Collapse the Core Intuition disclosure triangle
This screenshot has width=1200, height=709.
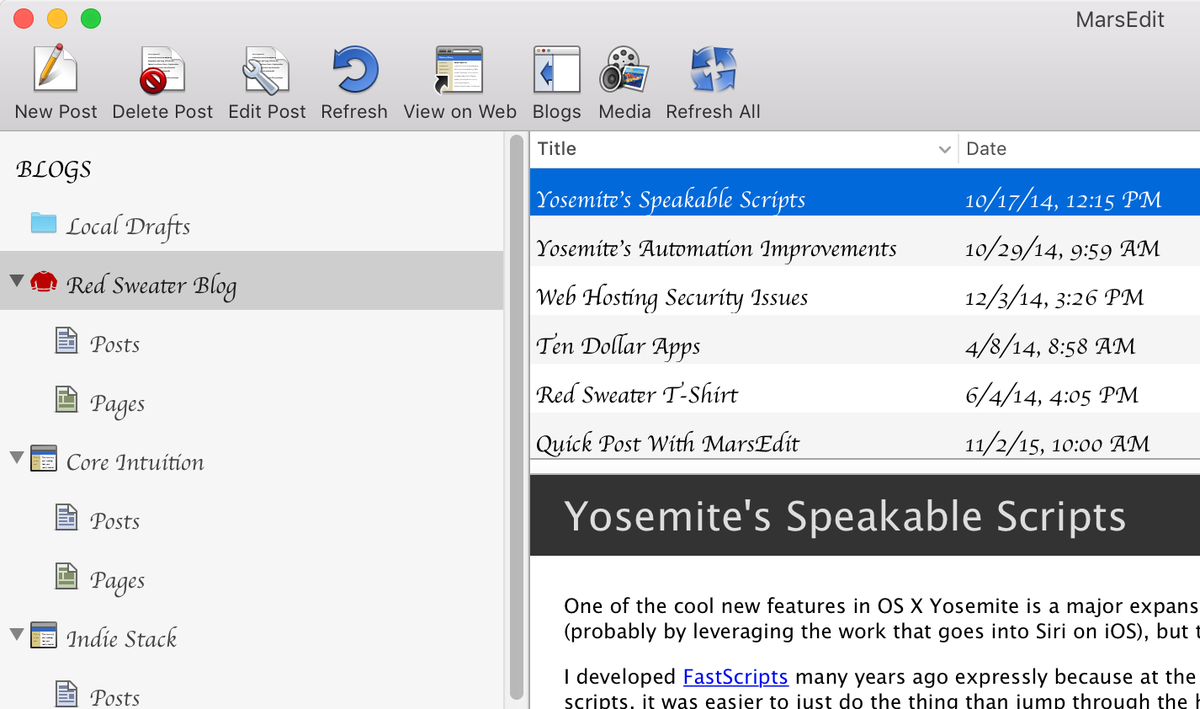pos(16,458)
